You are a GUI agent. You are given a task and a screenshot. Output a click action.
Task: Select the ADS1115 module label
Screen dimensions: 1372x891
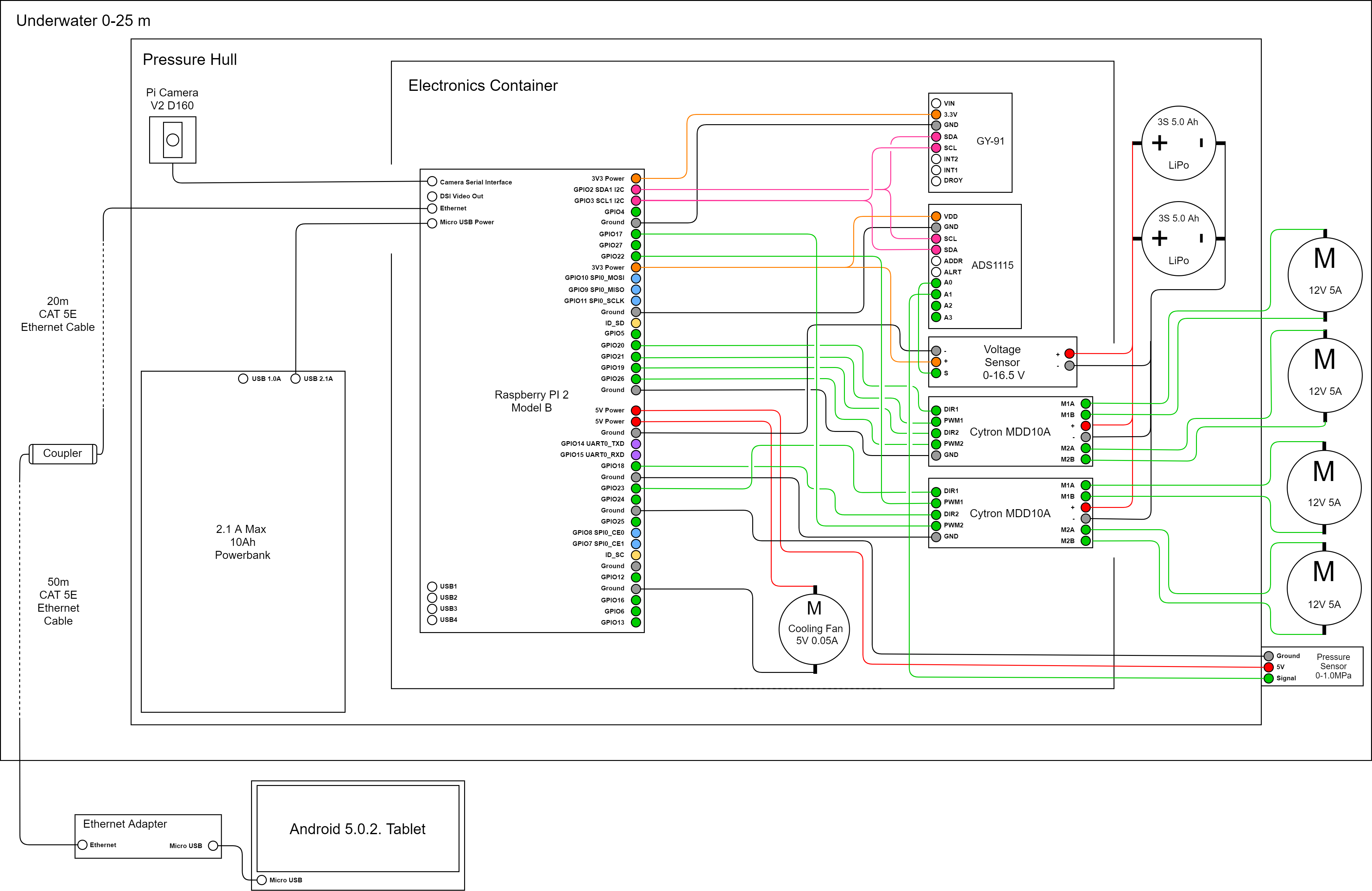[x=992, y=265]
